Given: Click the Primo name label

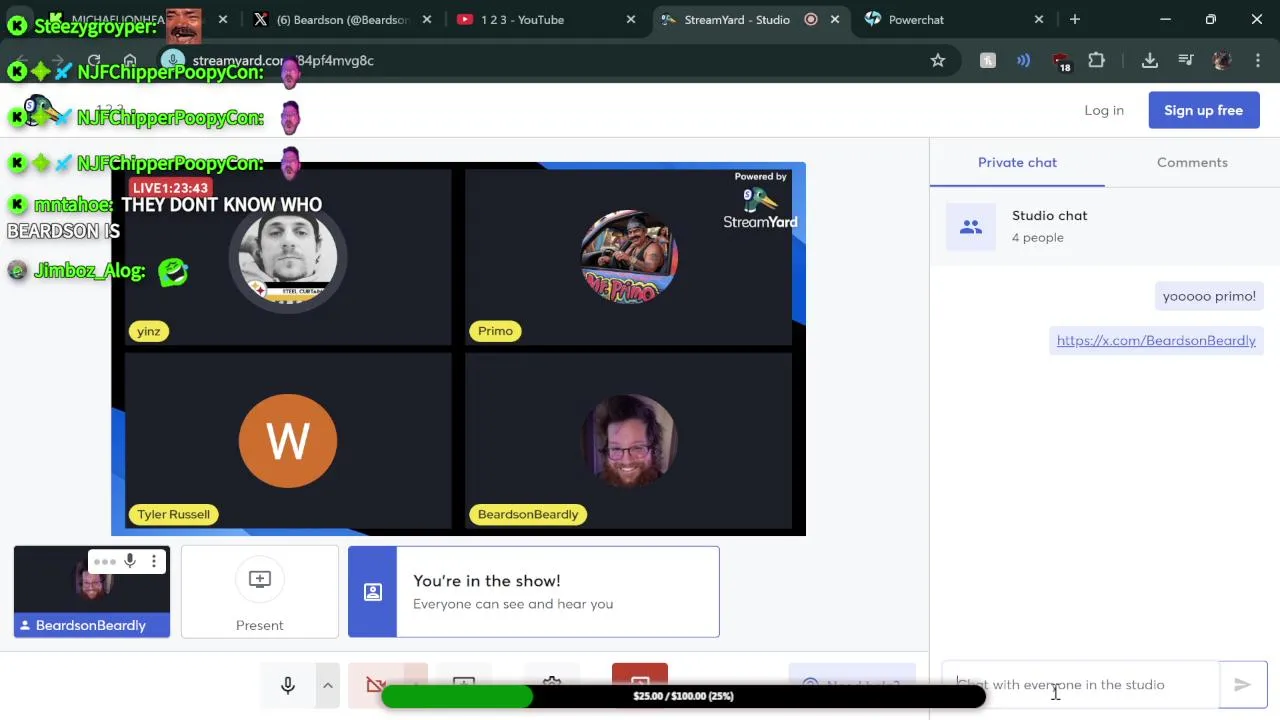Looking at the screenshot, I should tap(495, 331).
